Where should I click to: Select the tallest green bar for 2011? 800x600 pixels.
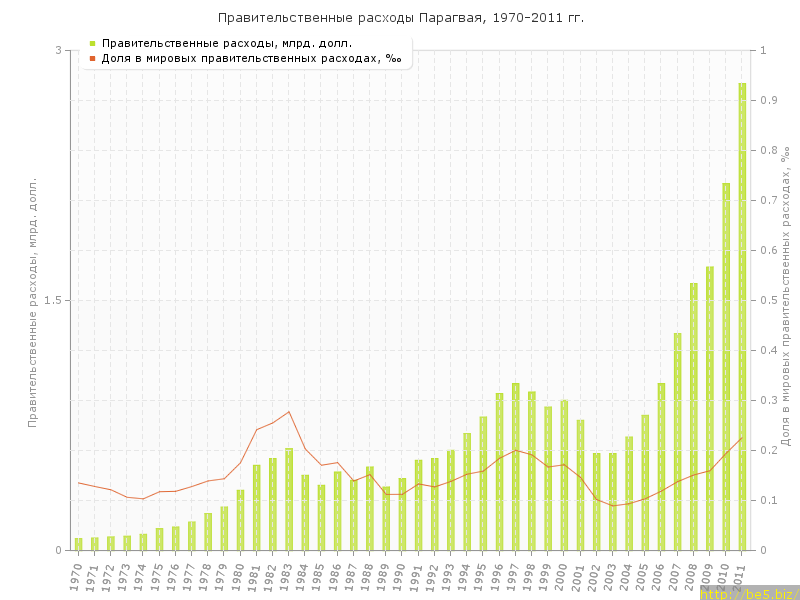pos(742,316)
